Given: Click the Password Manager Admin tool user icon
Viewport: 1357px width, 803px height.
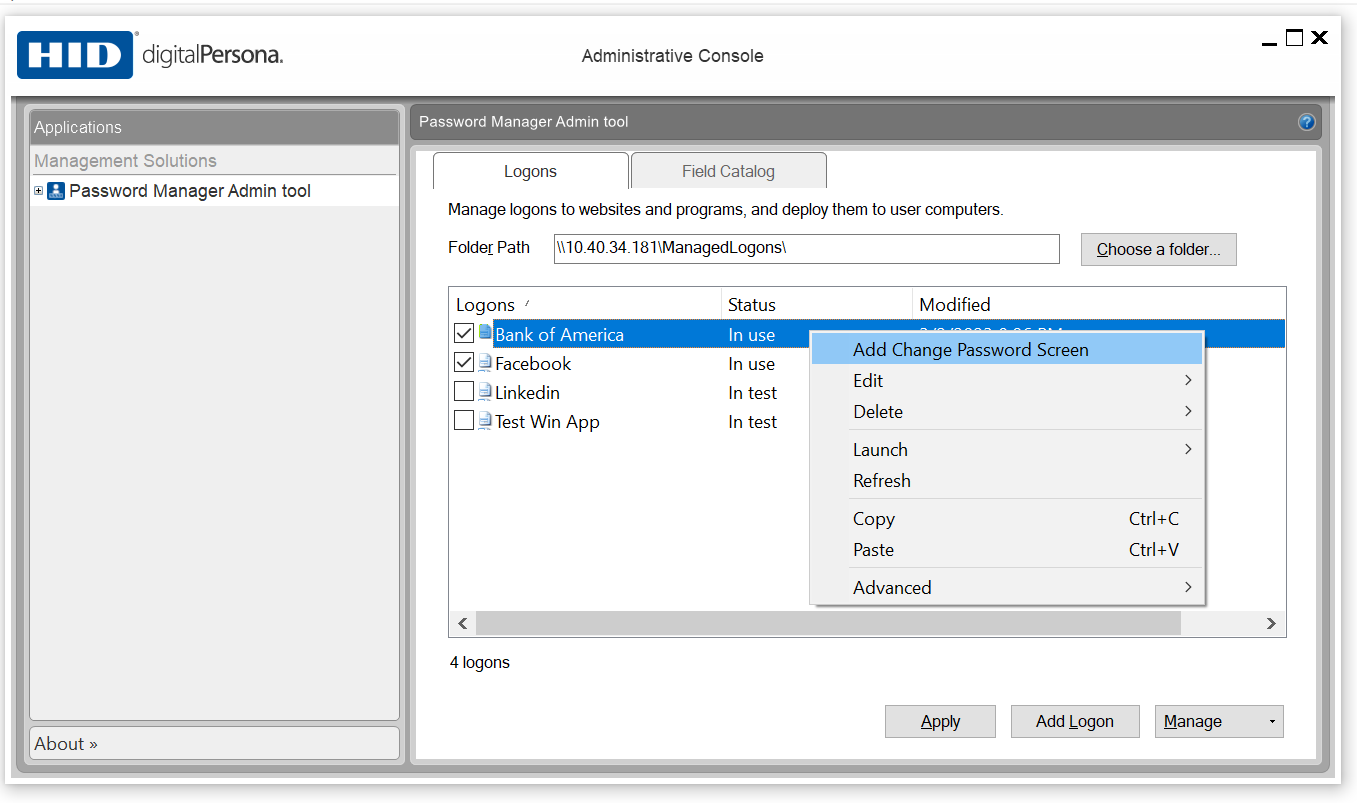Looking at the screenshot, I should [x=56, y=191].
